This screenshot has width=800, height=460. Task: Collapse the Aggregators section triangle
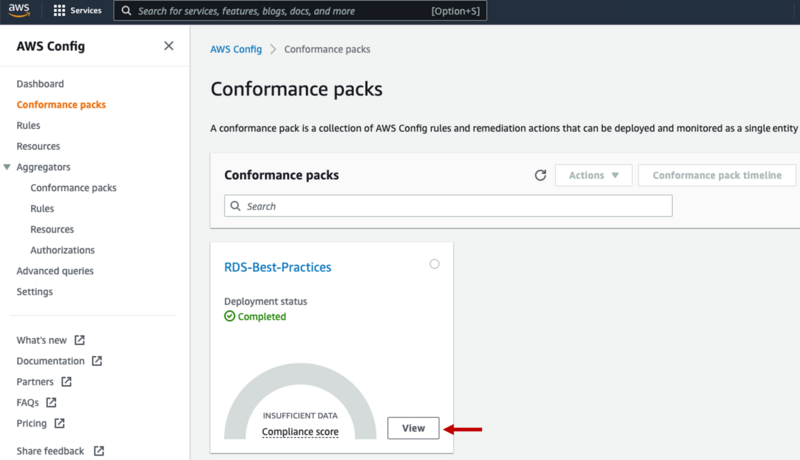tap(7, 167)
